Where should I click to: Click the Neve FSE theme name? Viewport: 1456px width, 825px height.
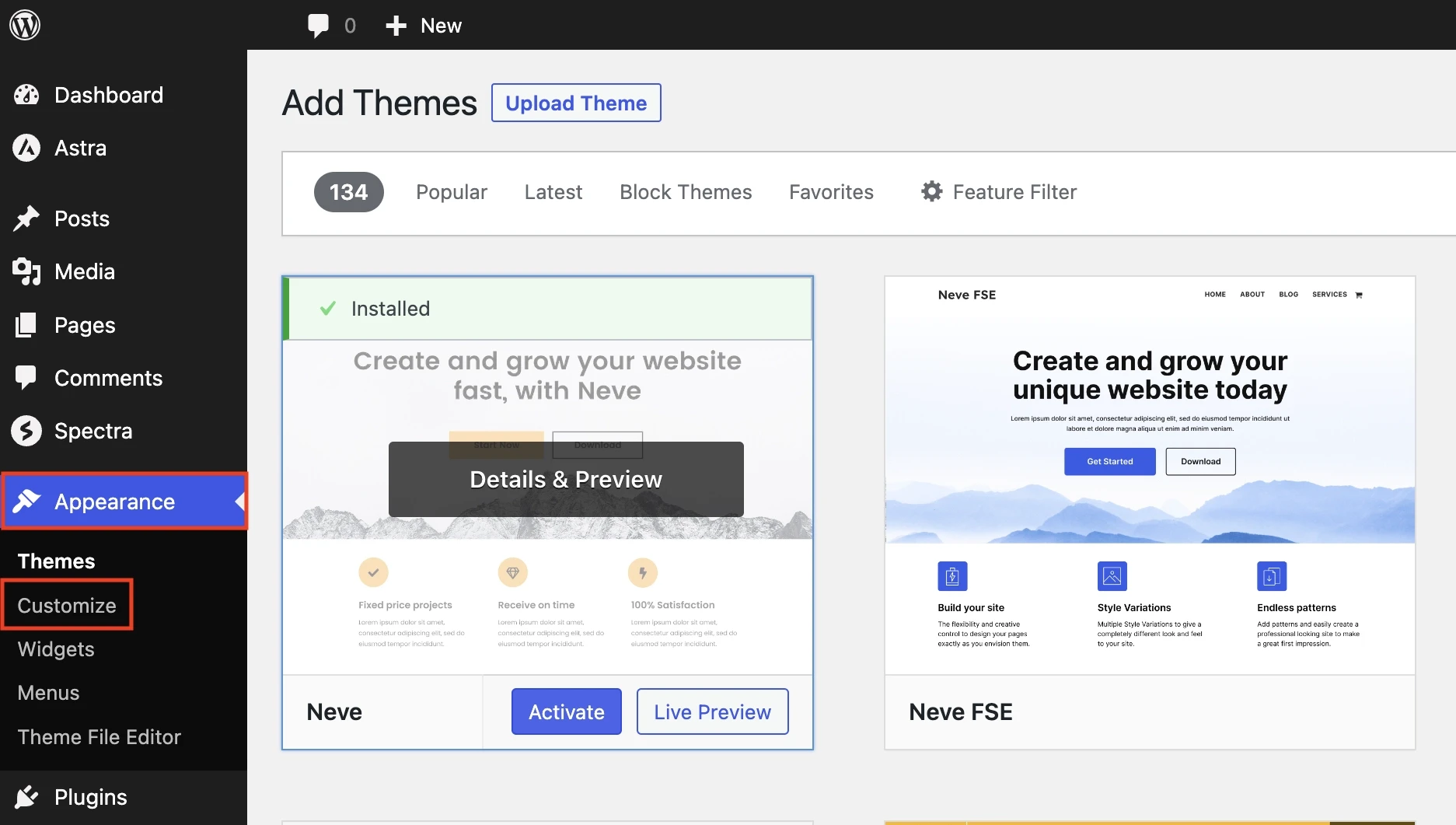[x=961, y=711]
